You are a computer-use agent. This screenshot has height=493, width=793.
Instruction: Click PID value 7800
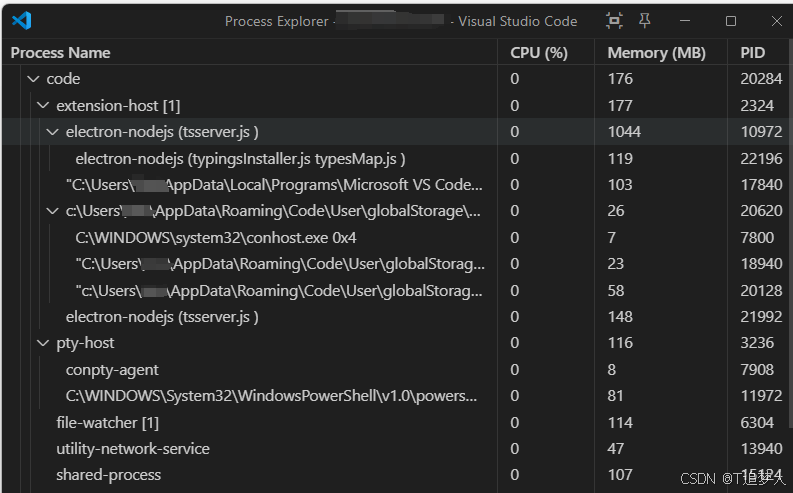click(x=757, y=237)
